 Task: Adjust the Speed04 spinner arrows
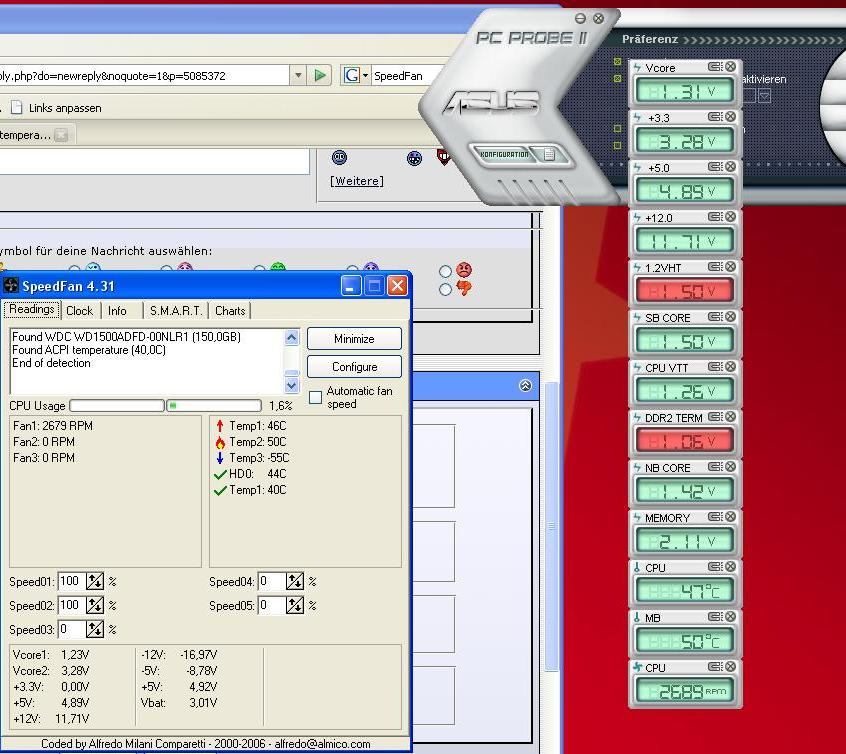295,581
